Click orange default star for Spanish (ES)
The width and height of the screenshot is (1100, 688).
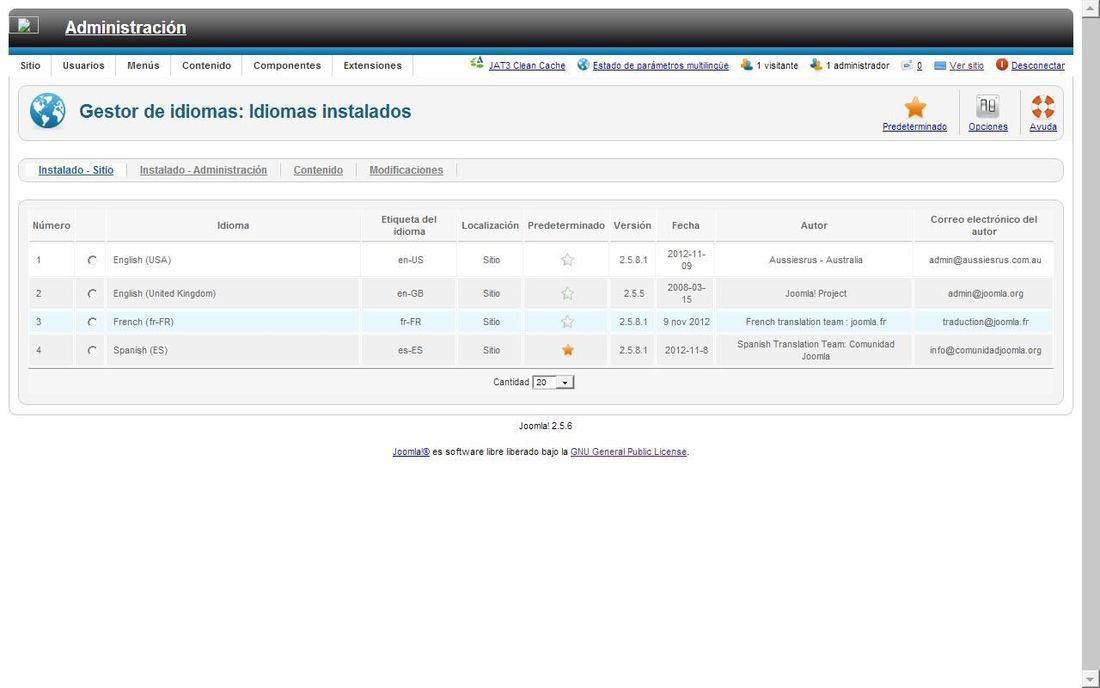pyautogui.click(x=568, y=350)
